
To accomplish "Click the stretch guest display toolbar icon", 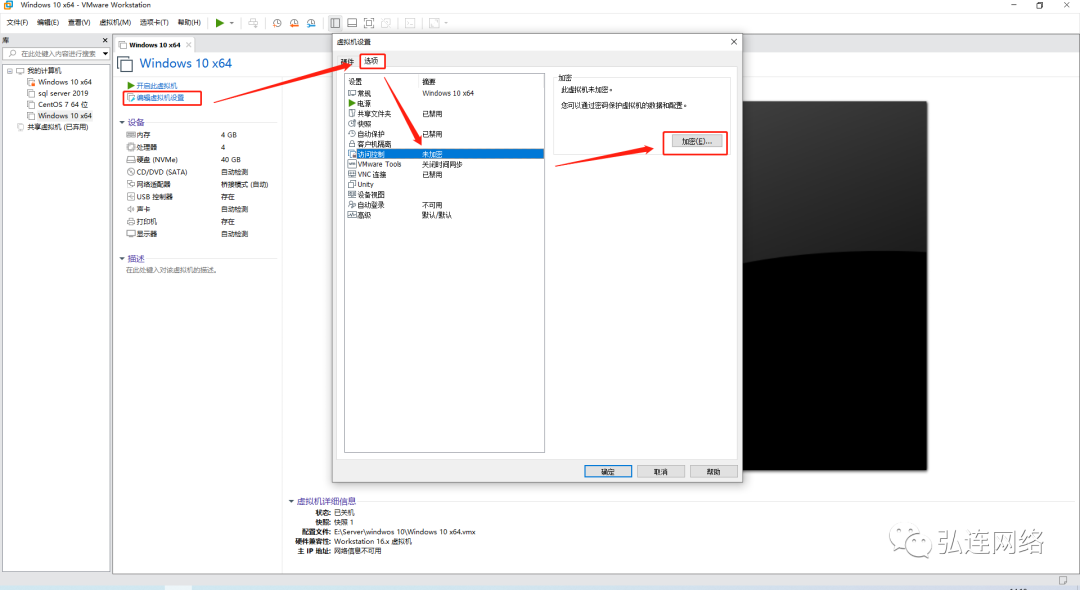I will pos(434,23).
